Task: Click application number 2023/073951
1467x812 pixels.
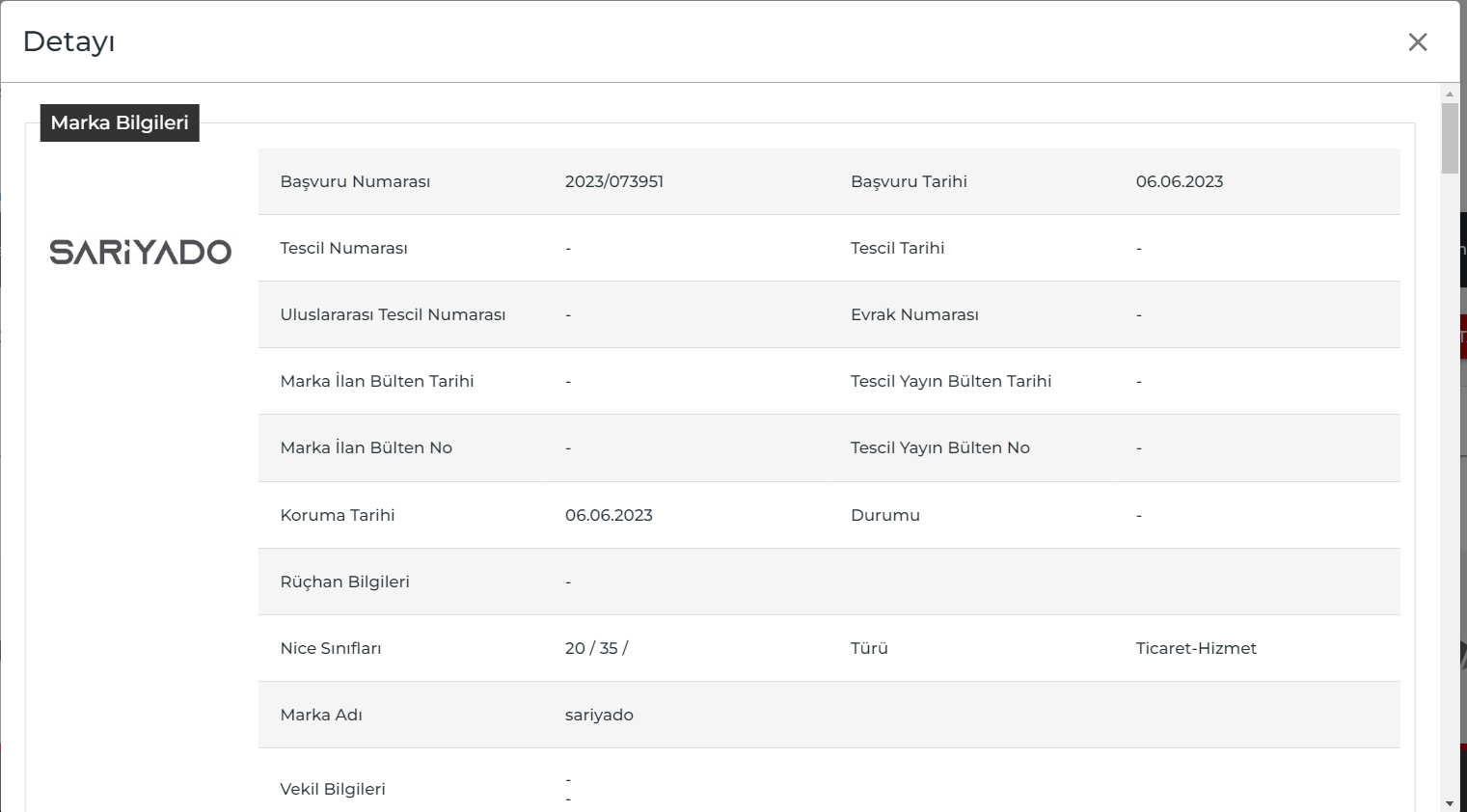Action: click(x=614, y=181)
